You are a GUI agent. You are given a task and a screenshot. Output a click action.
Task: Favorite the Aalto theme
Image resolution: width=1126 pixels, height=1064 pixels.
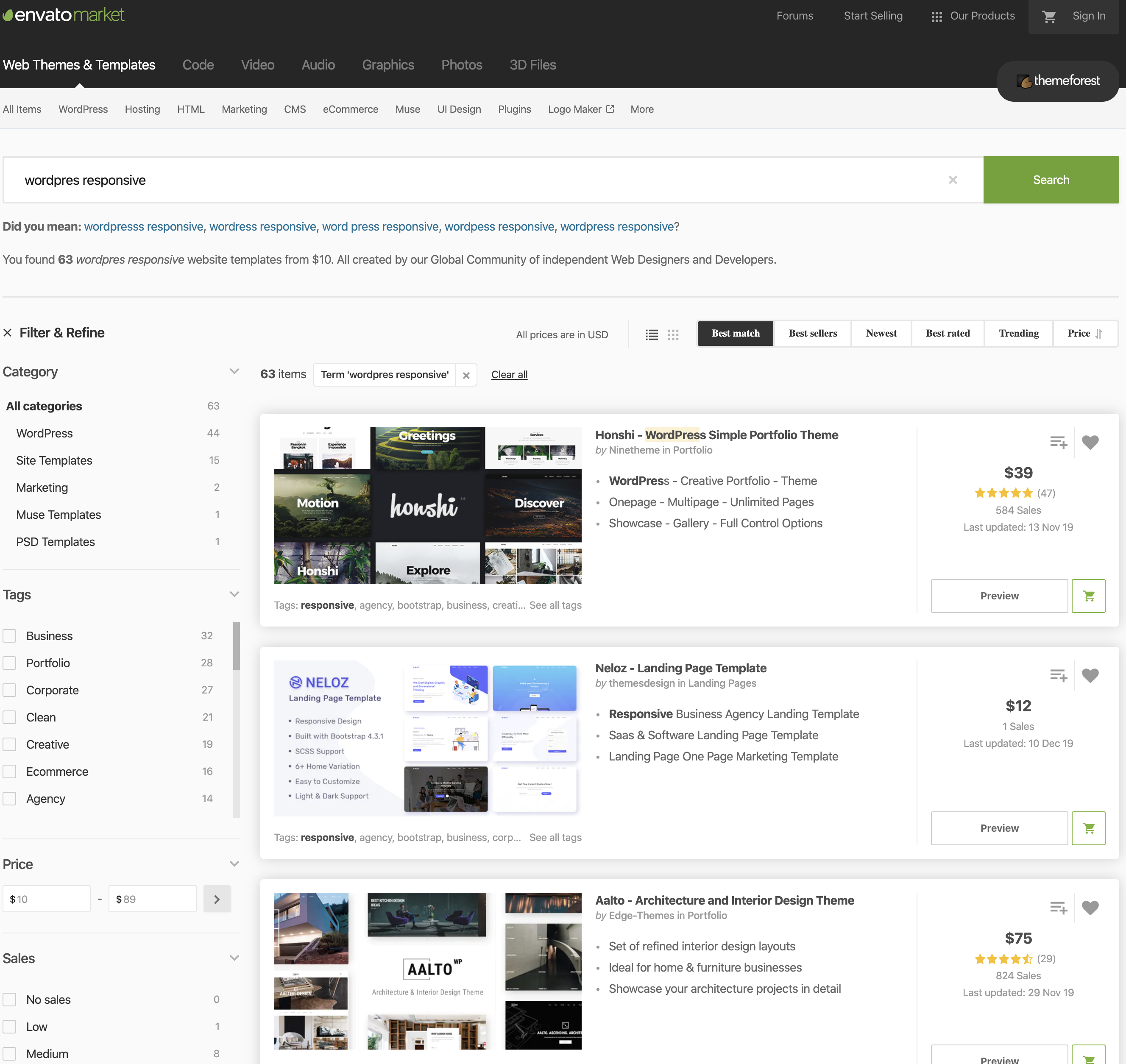[x=1090, y=908]
